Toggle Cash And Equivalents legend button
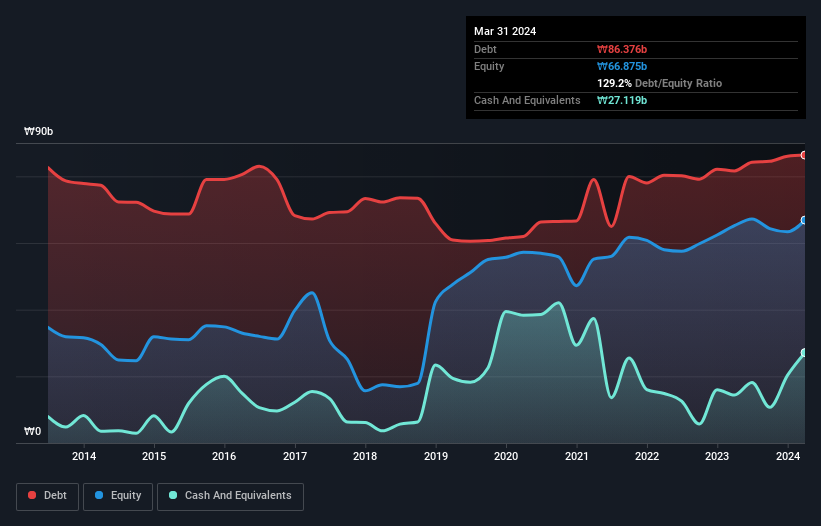The image size is (821, 526). pyautogui.click(x=230, y=496)
